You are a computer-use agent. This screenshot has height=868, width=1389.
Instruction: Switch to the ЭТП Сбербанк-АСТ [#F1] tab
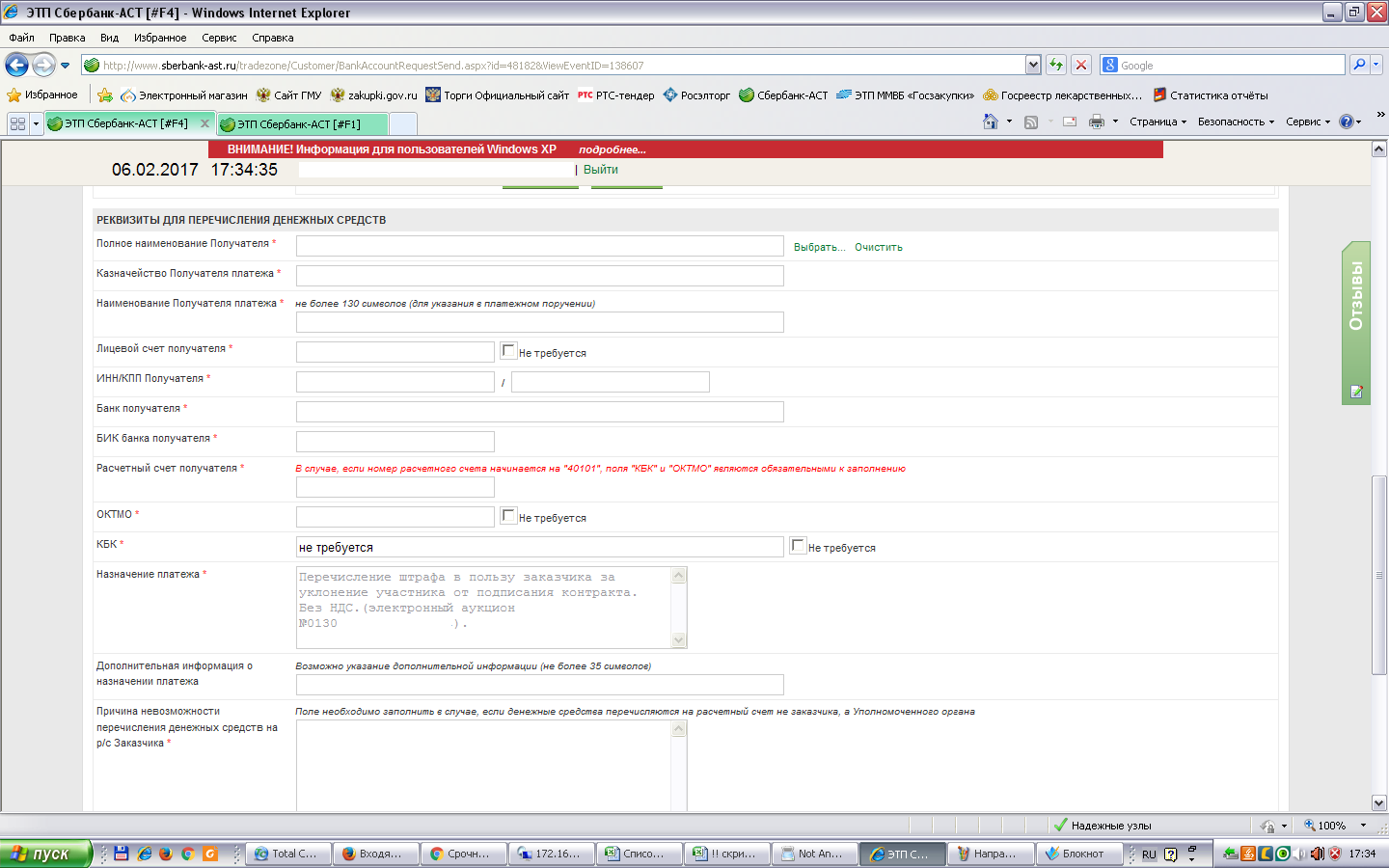coord(301,124)
